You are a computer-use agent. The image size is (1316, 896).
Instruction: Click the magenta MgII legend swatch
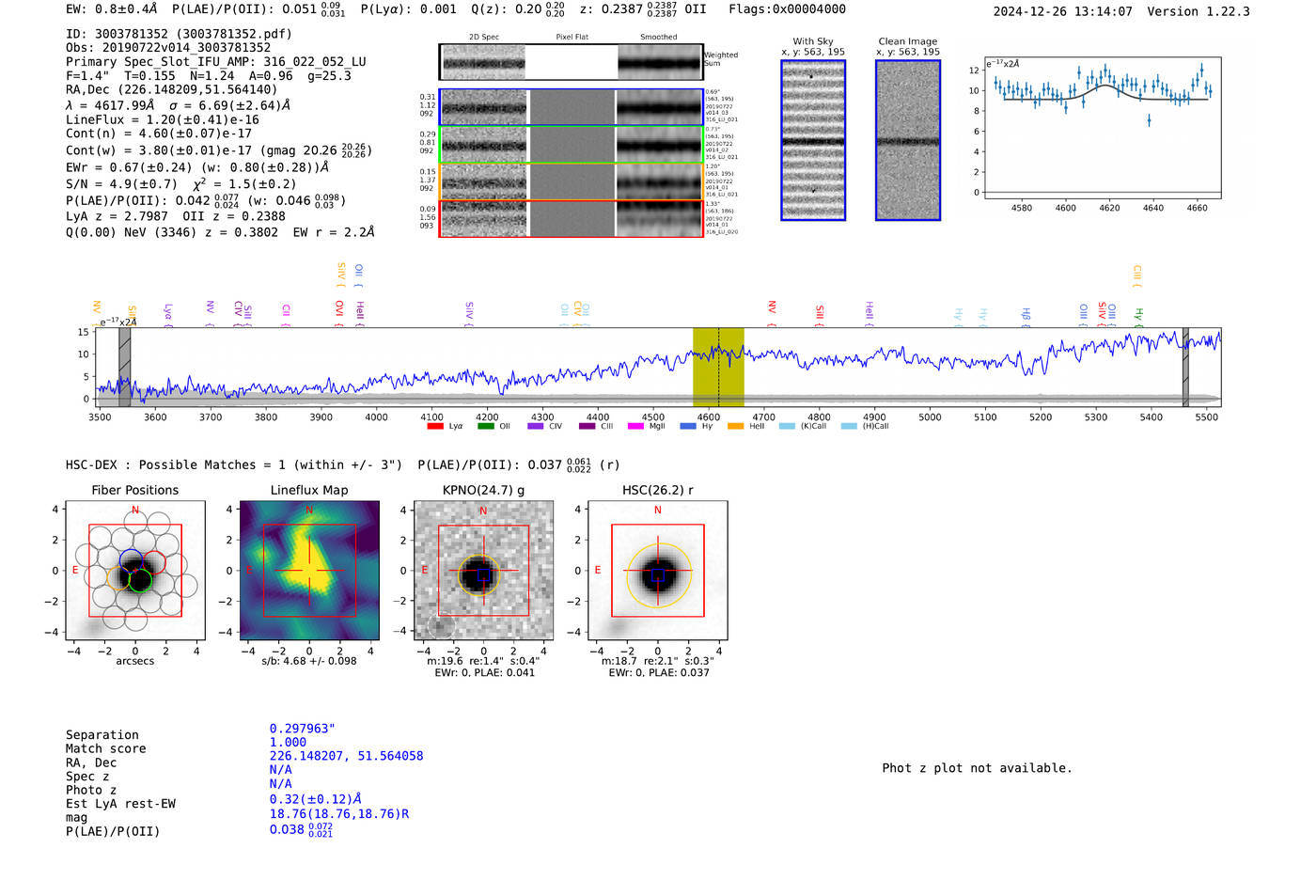635,427
